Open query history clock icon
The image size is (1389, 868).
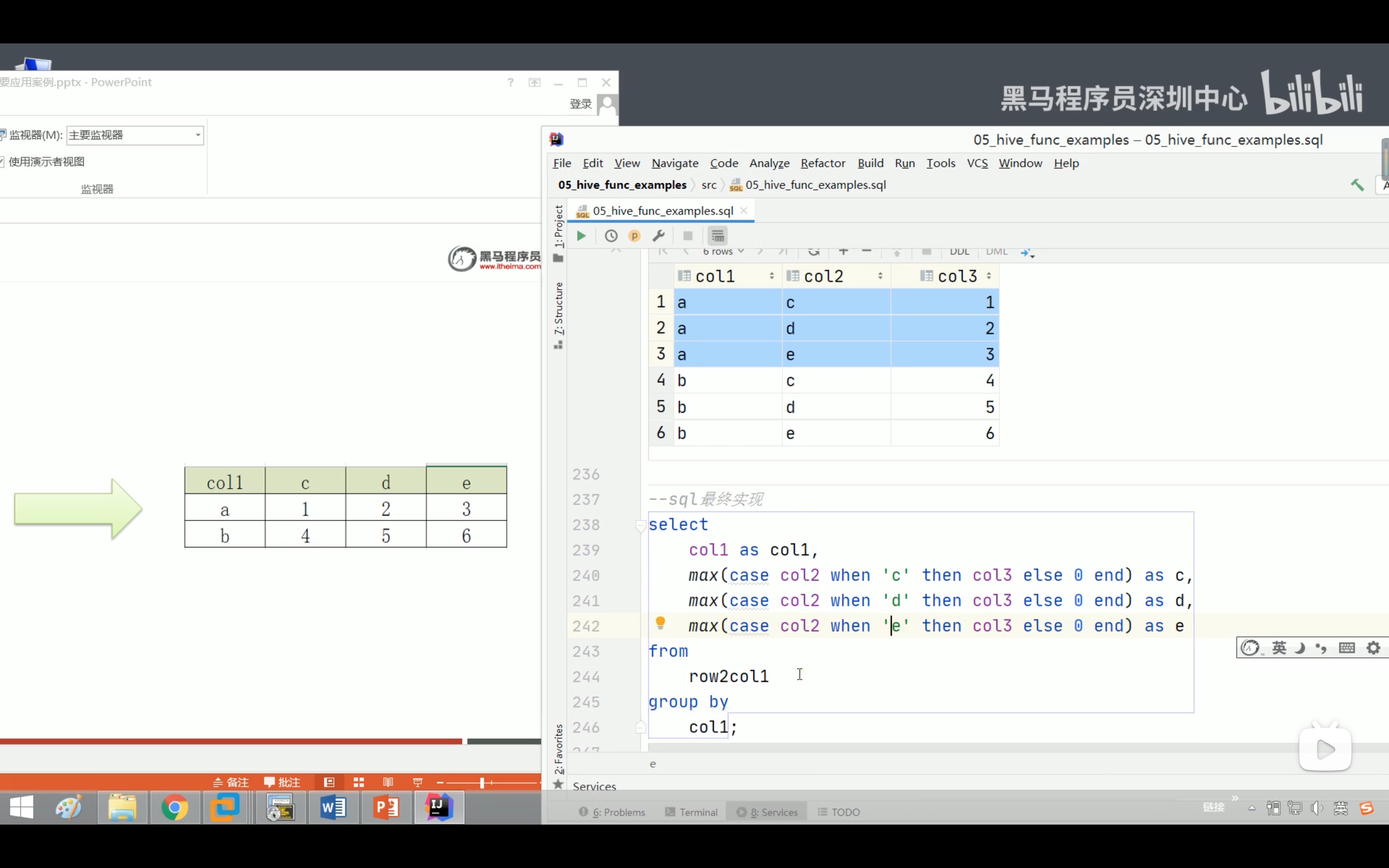pyautogui.click(x=611, y=235)
